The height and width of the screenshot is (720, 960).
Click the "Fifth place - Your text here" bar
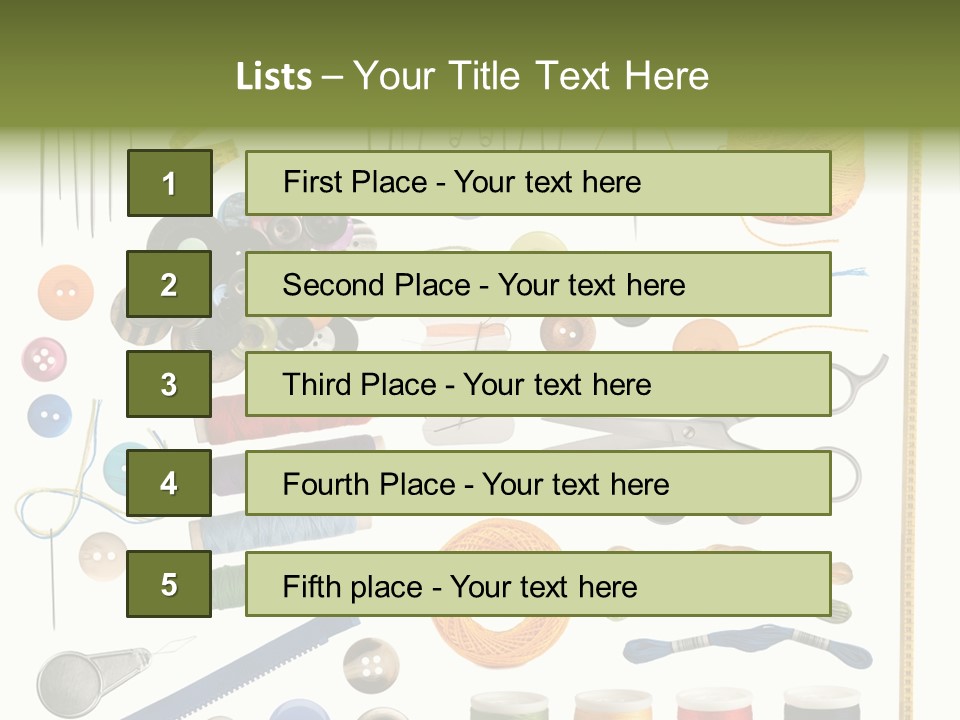(x=538, y=584)
